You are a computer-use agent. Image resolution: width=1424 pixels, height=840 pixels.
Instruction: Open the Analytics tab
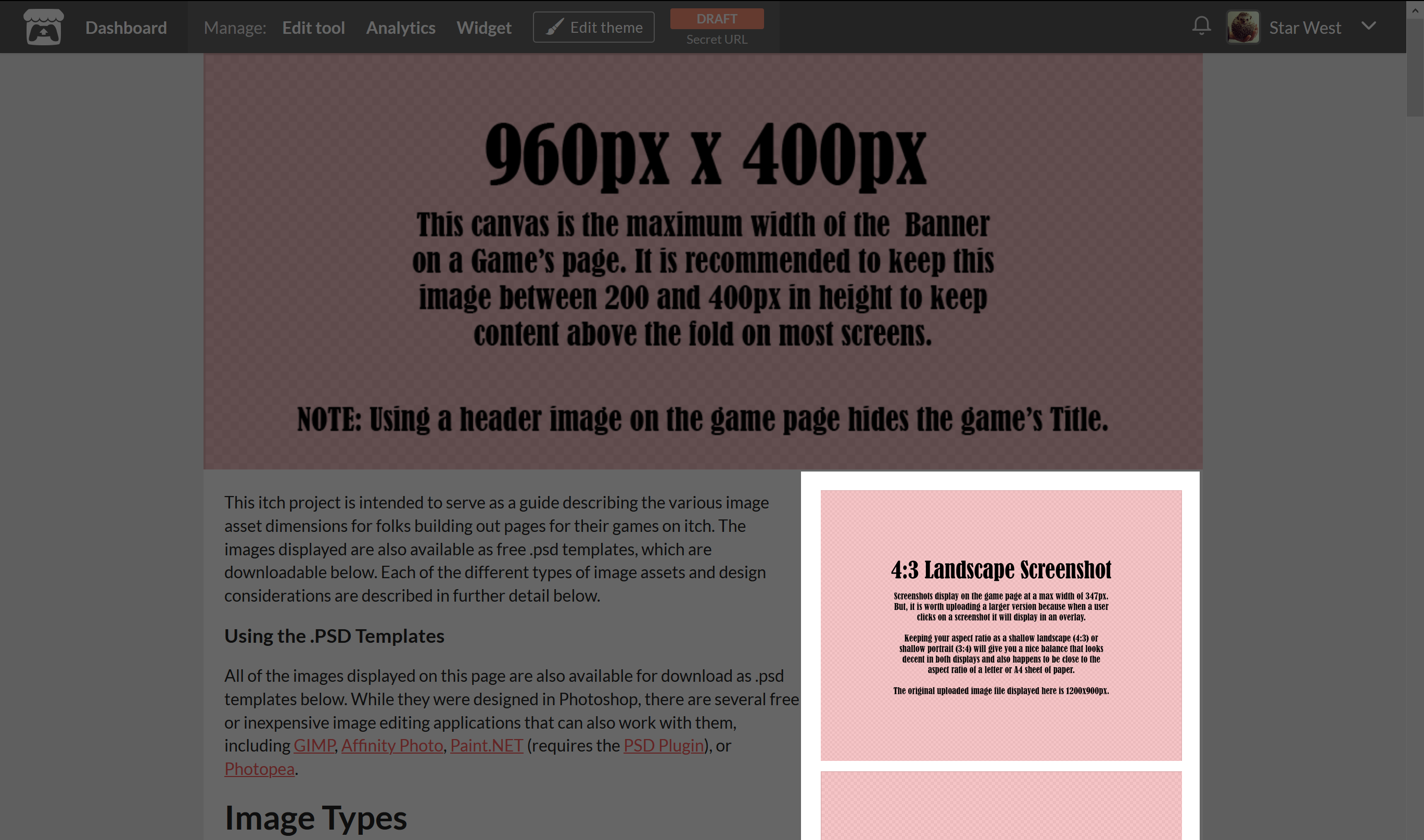pos(401,27)
